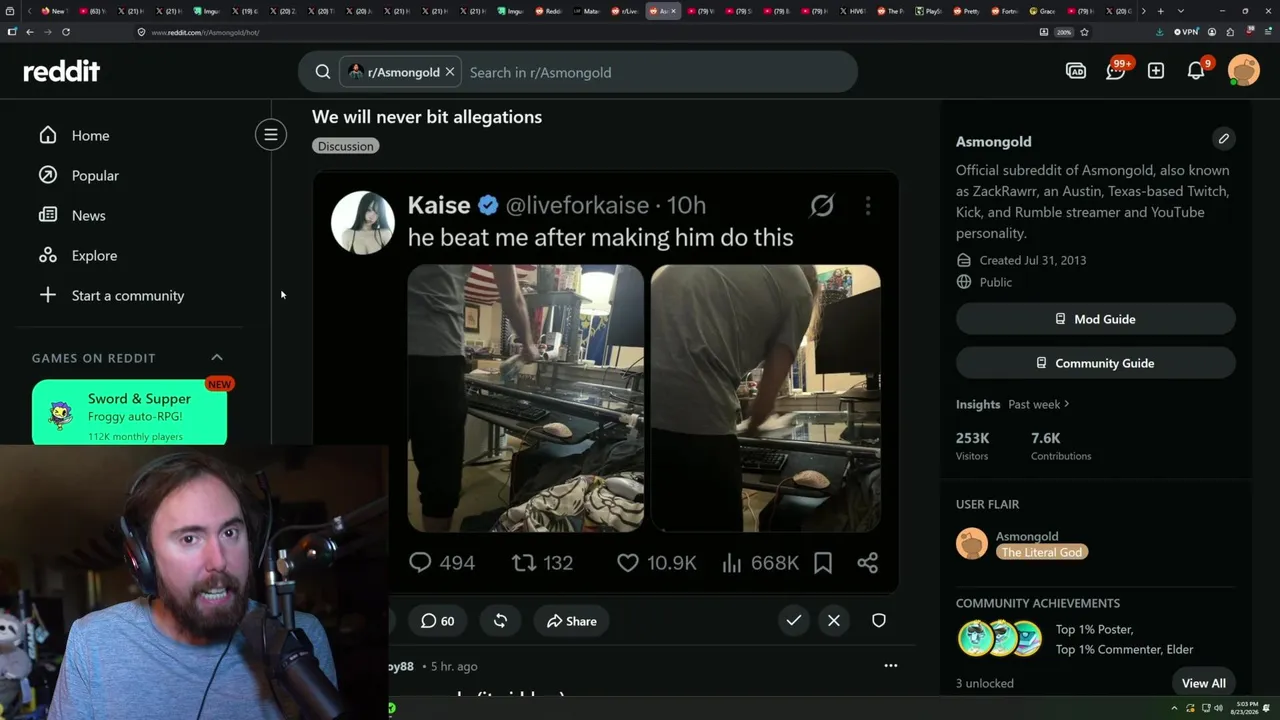
Task: Switch to the HIVE browser tab
Action: [x=853, y=11]
